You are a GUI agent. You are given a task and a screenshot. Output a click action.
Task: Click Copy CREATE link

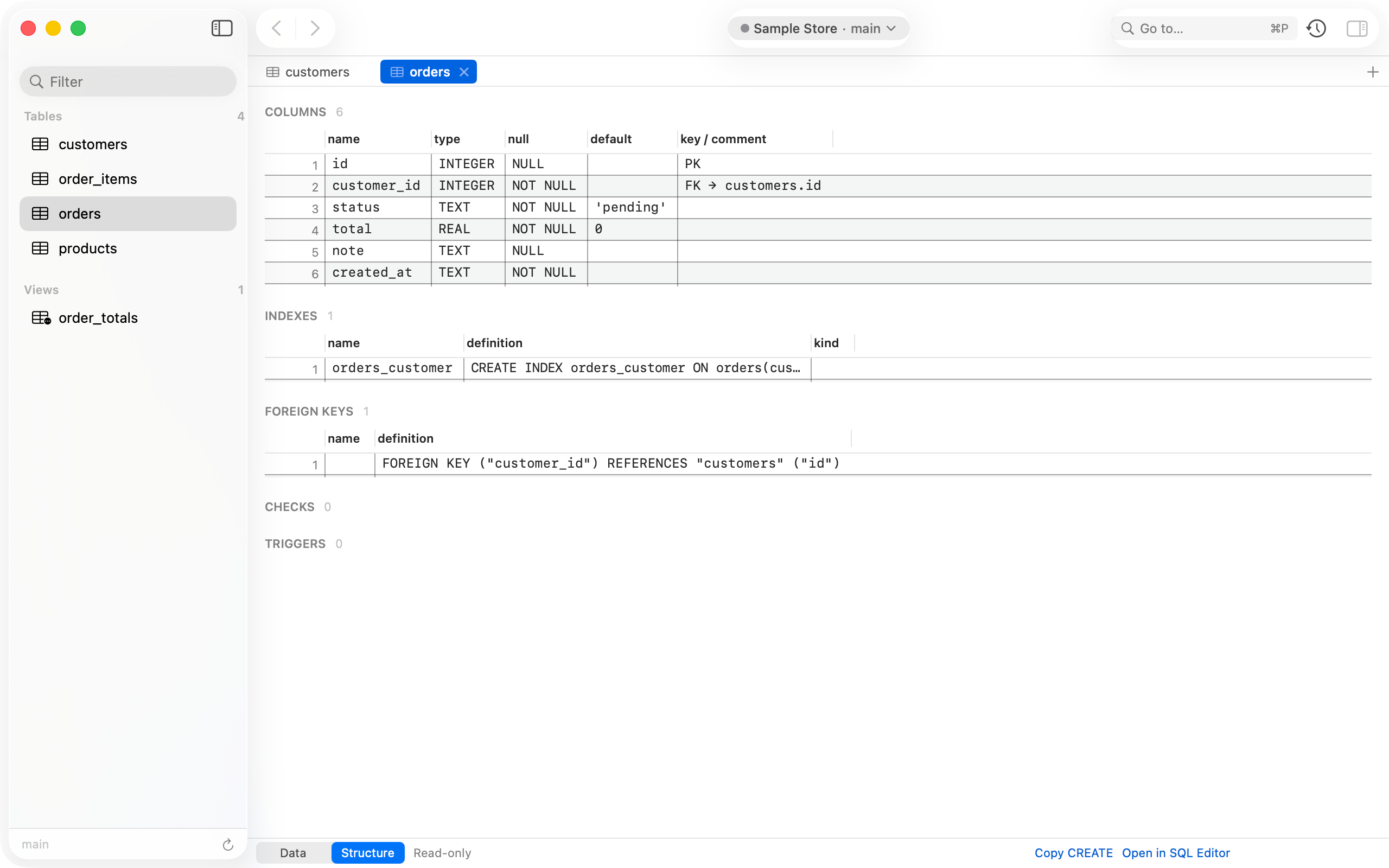[x=1073, y=852]
